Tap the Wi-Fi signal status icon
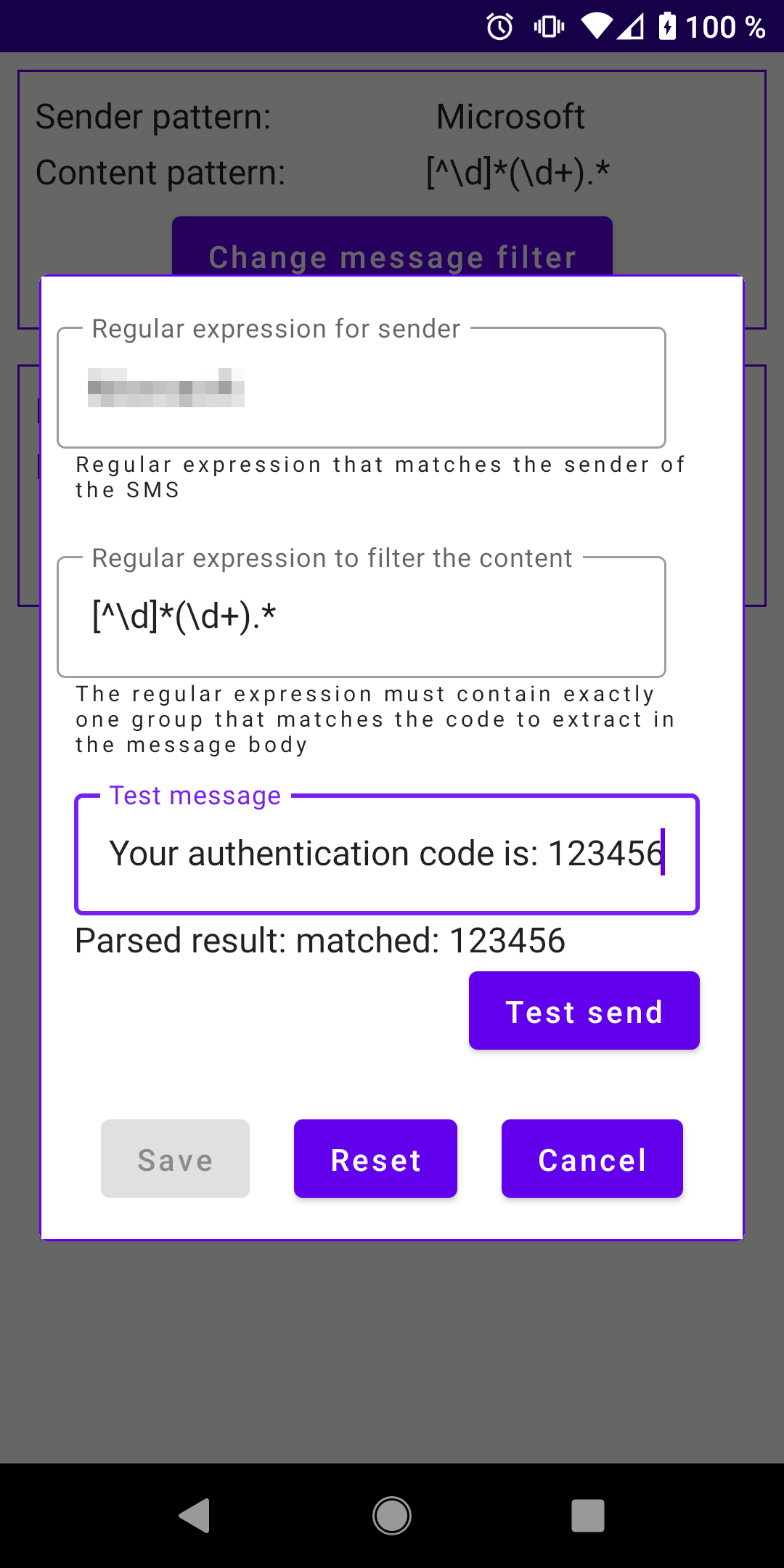This screenshot has height=1568, width=784. click(597, 28)
